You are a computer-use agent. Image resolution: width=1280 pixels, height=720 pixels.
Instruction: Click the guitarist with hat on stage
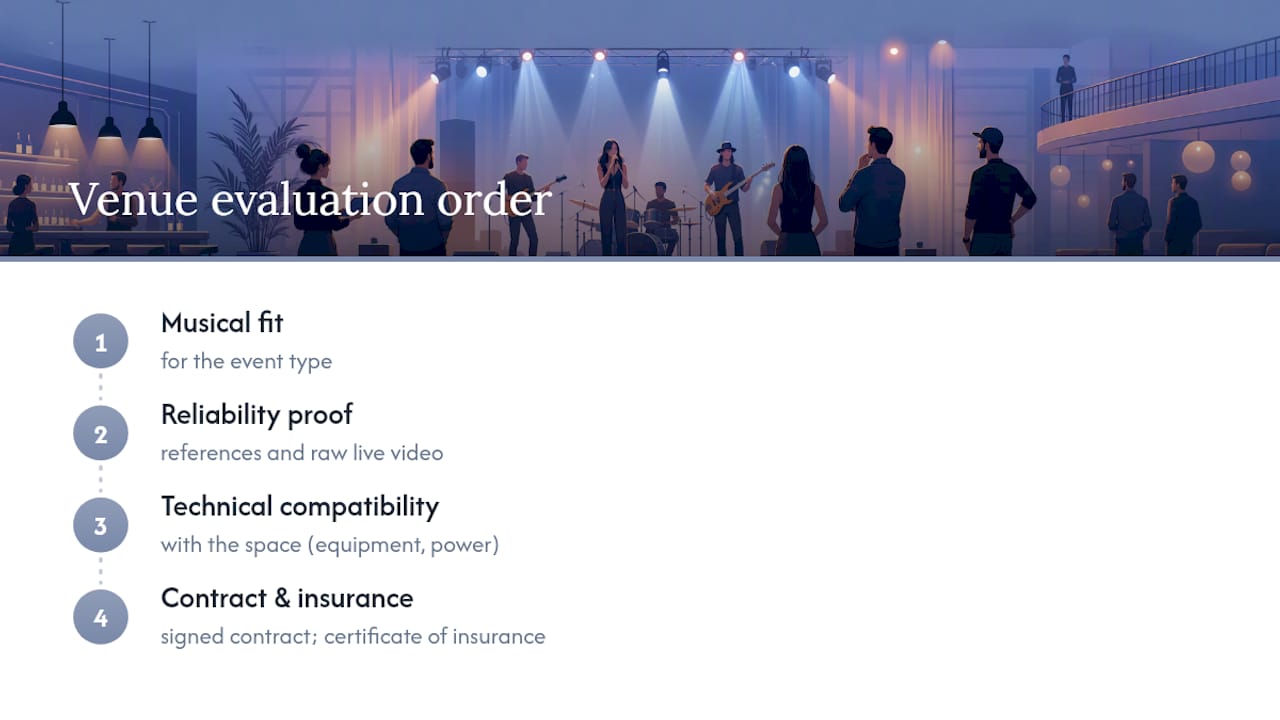[x=727, y=198]
